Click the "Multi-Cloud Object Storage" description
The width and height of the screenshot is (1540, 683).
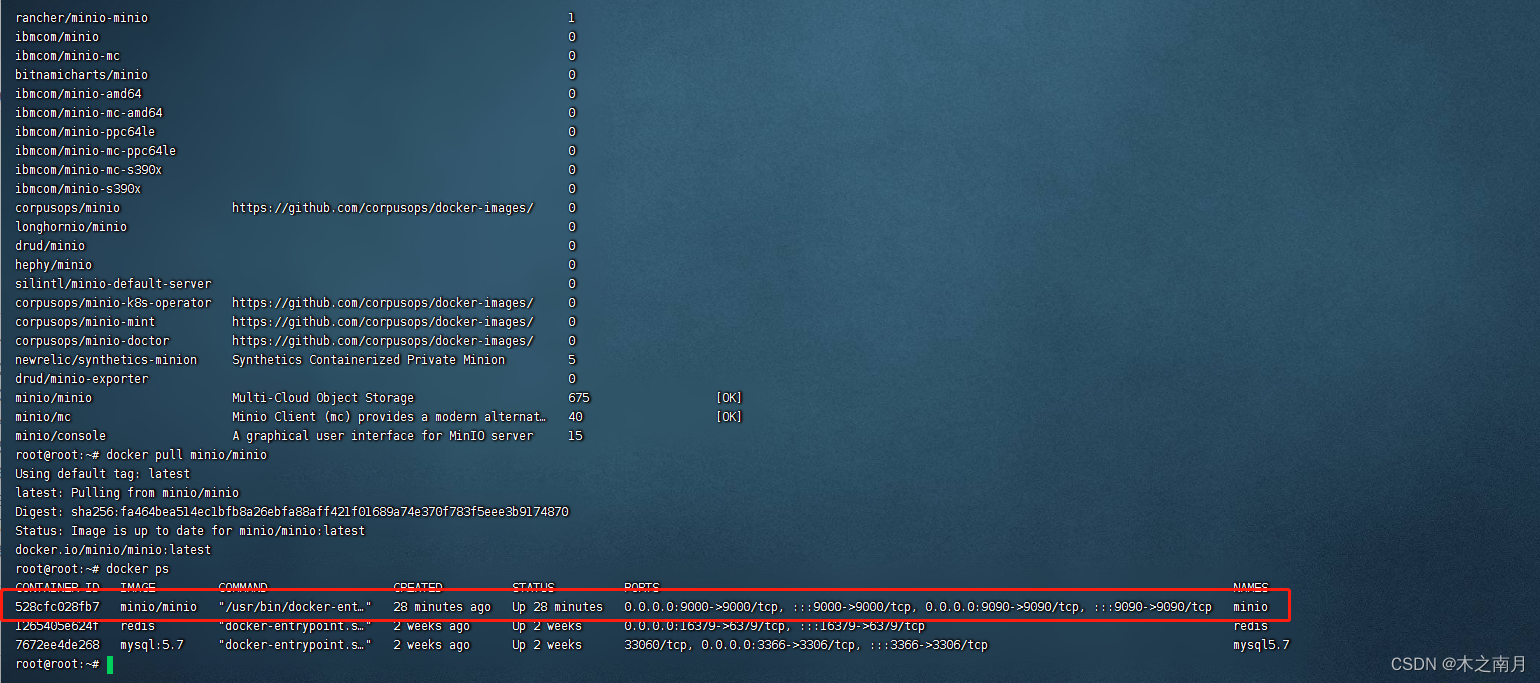(x=323, y=398)
